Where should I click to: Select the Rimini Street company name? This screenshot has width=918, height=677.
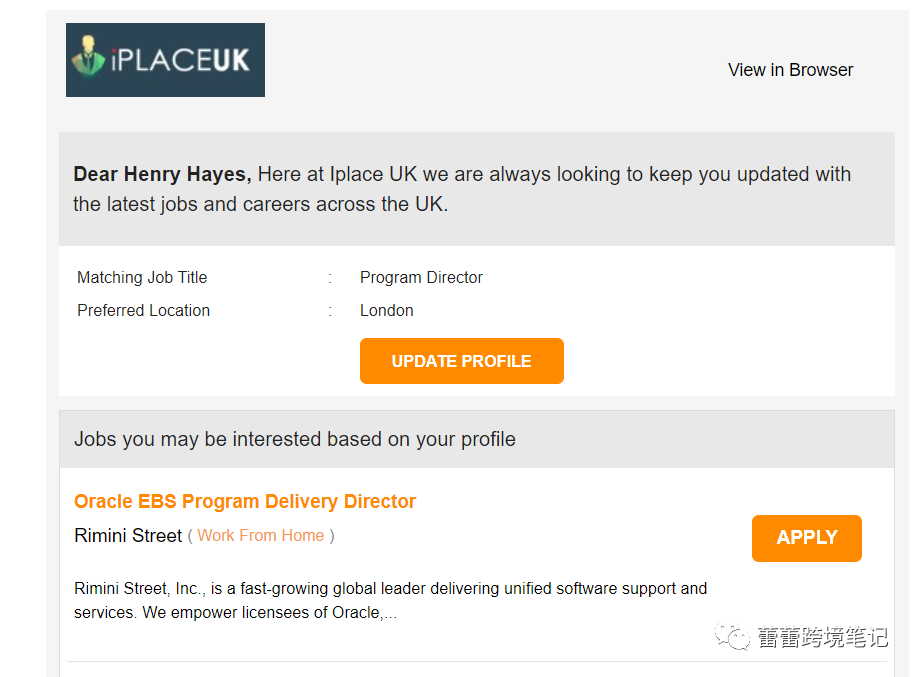(x=128, y=536)
